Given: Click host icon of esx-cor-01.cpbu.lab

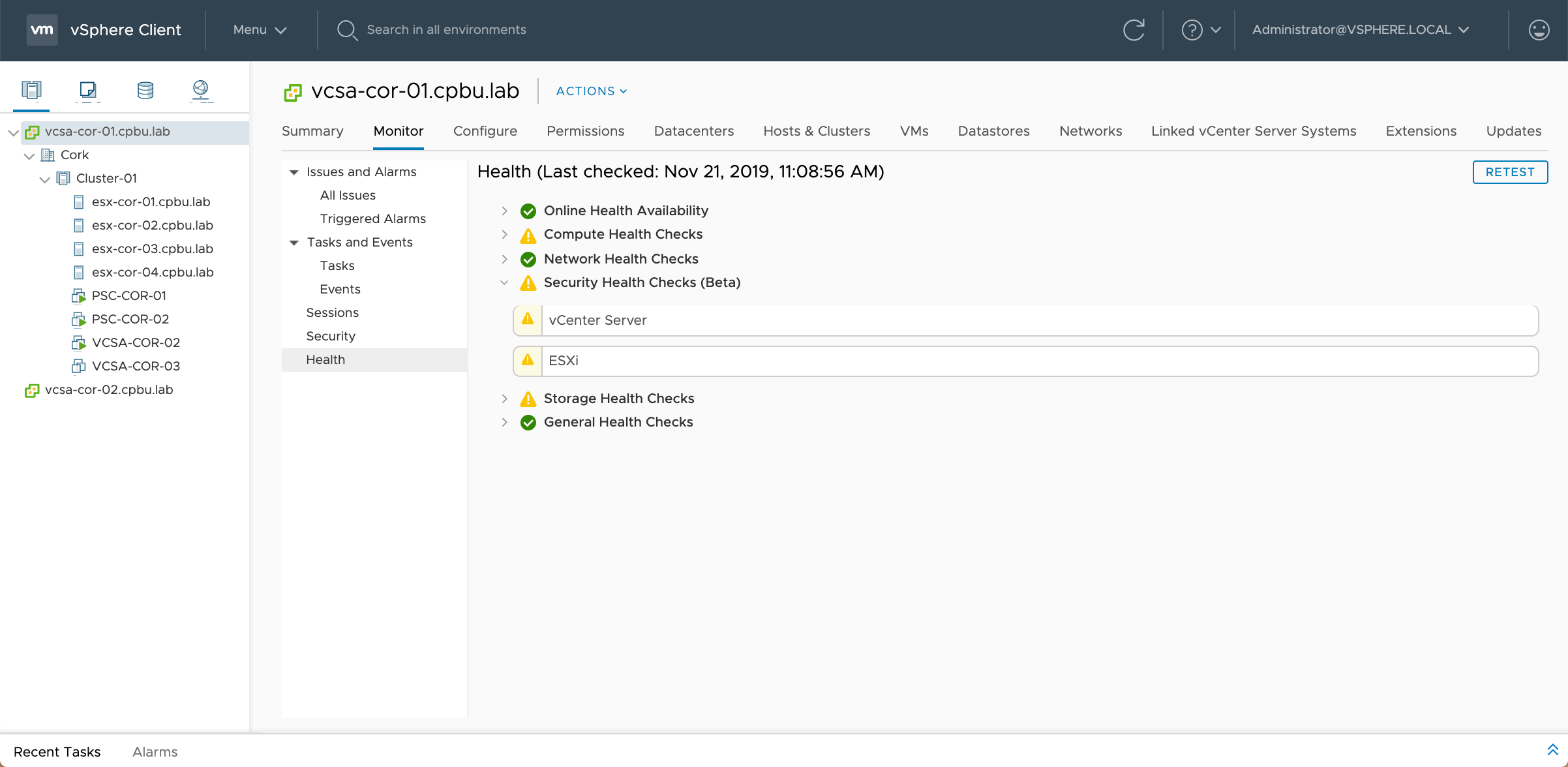Looking at the screenshot, I should click(x=78, y=202).
